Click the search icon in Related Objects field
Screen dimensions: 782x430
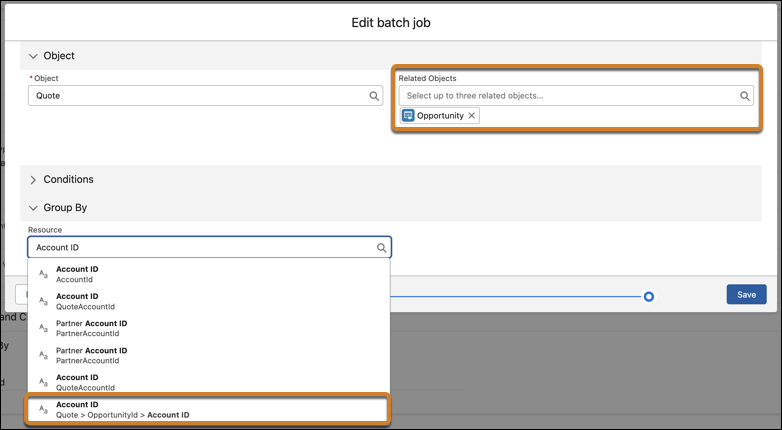coord(745,96)
